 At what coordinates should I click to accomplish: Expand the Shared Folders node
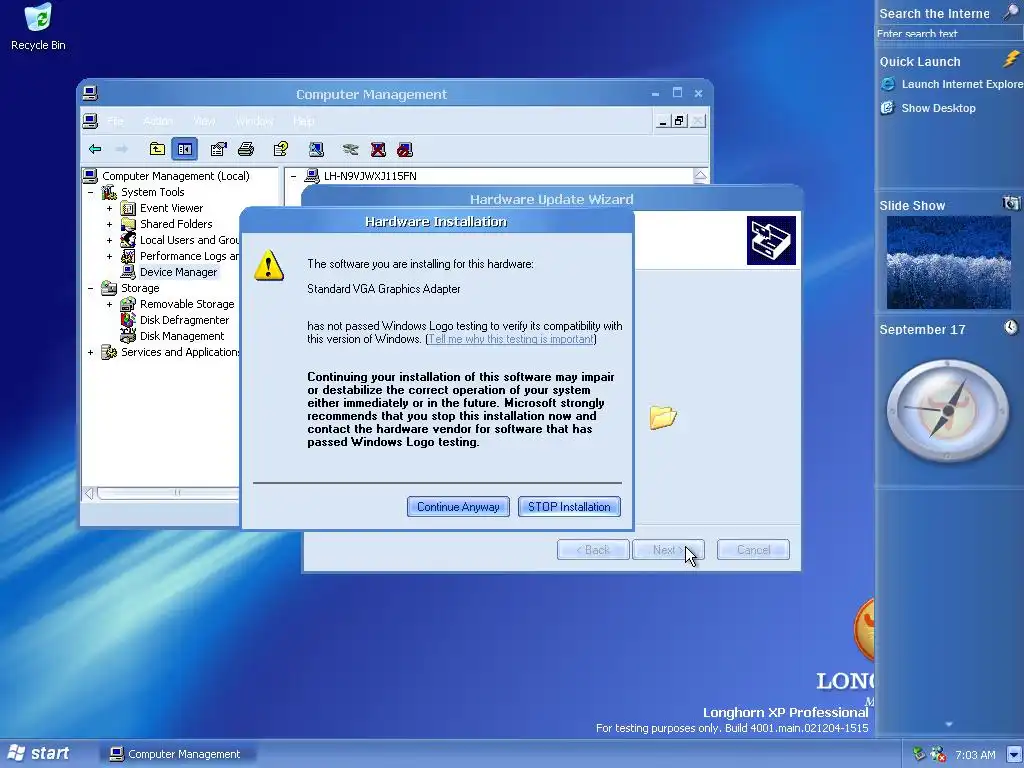(109, 225)
